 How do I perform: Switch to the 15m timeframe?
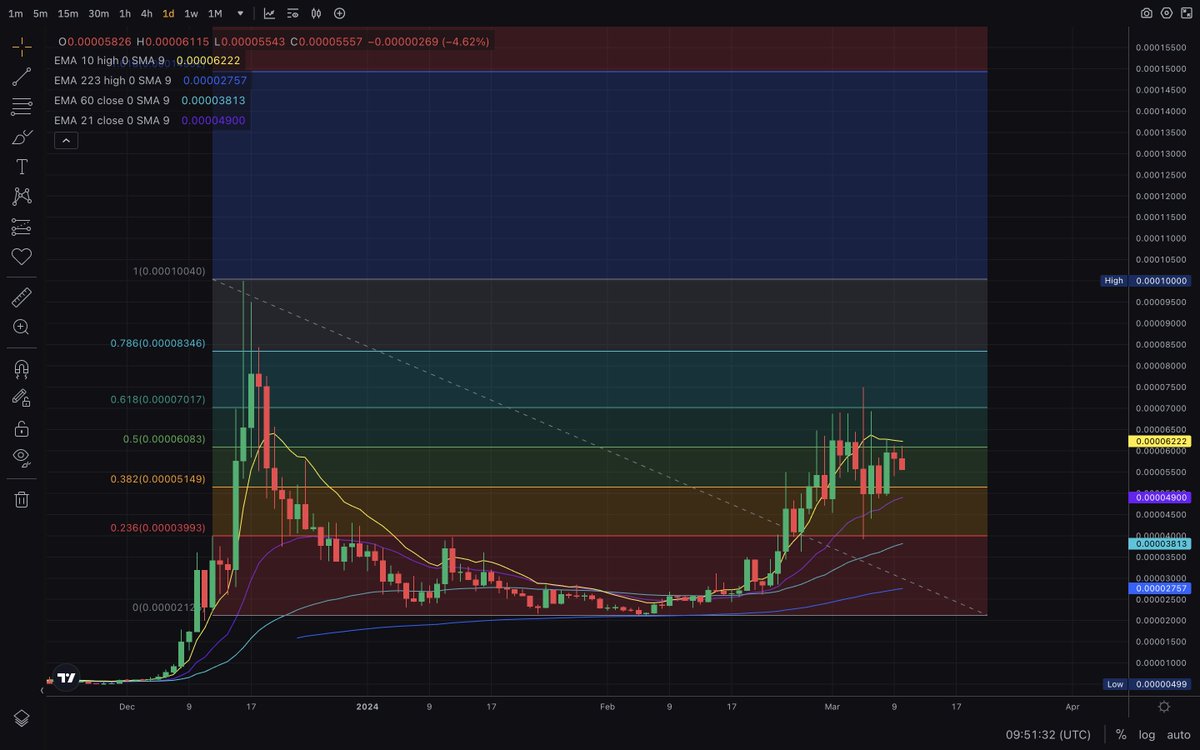coord(67,14)
